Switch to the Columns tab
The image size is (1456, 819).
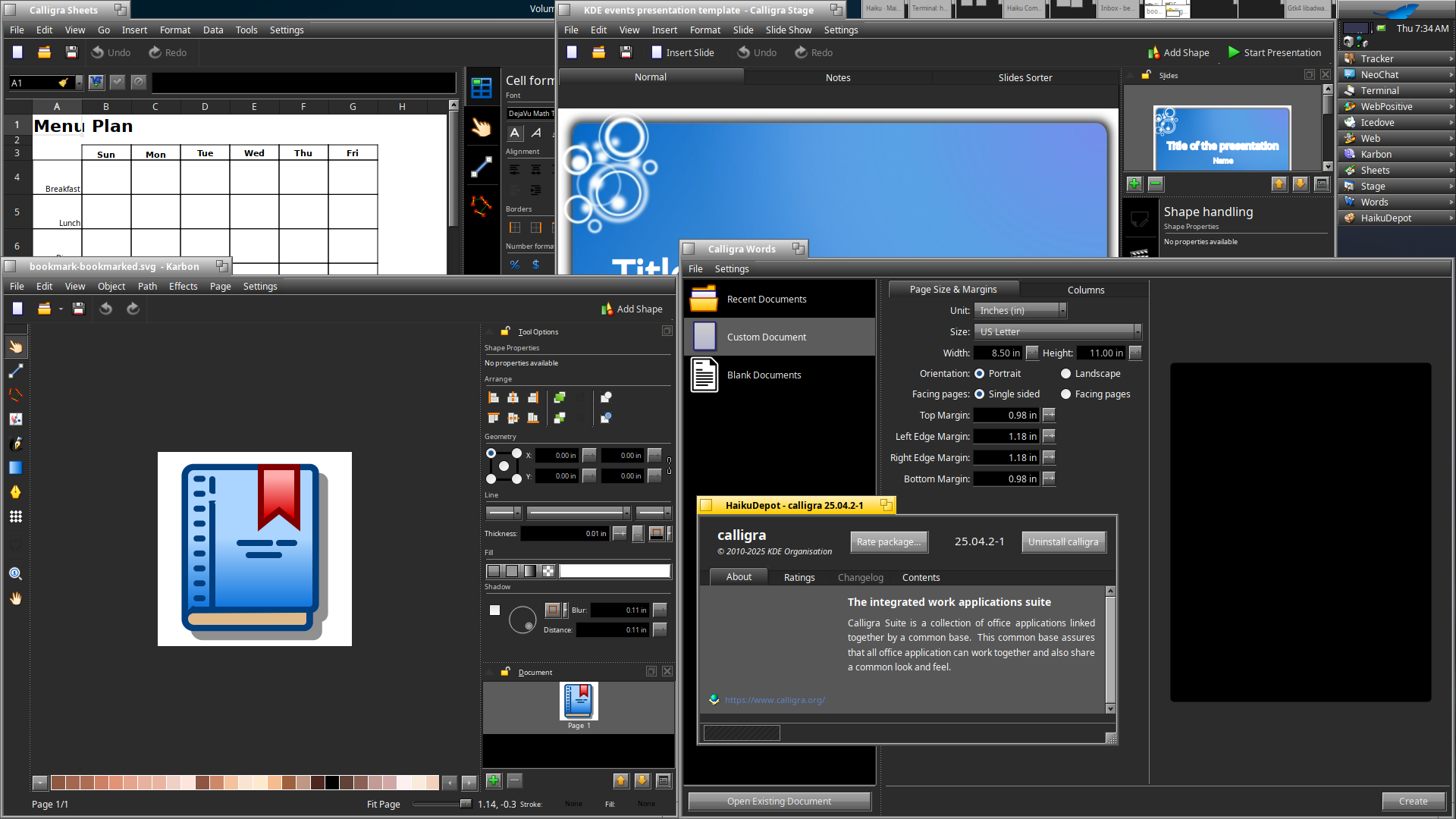pos(1085,290)
